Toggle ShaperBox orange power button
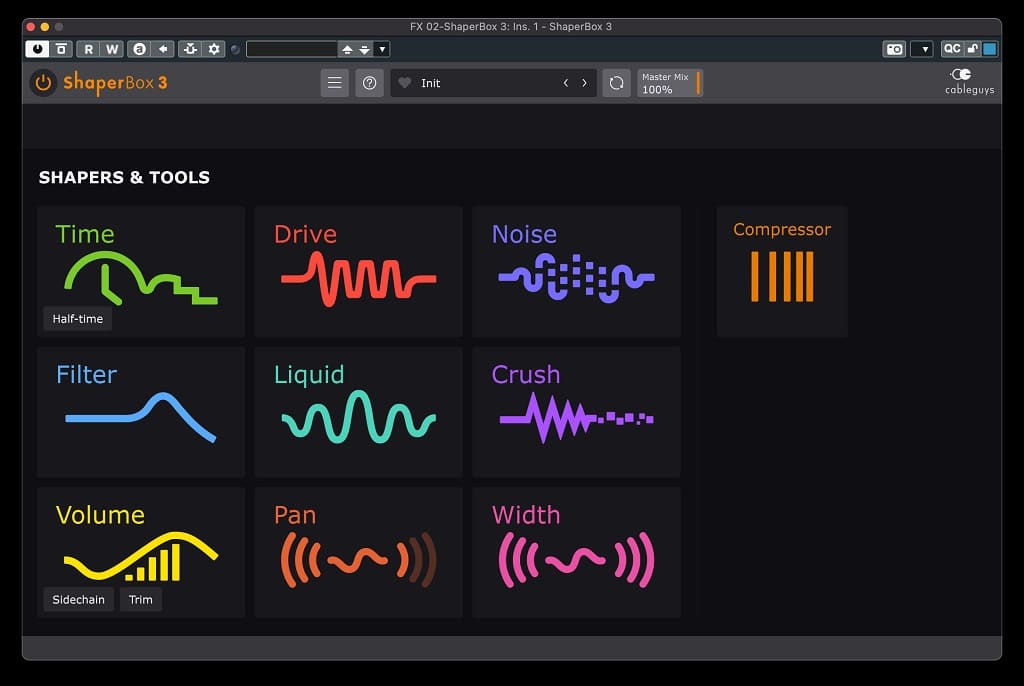Image resolution: width=1024 pixels, height=686 pixels. click(x=43, y=83)
